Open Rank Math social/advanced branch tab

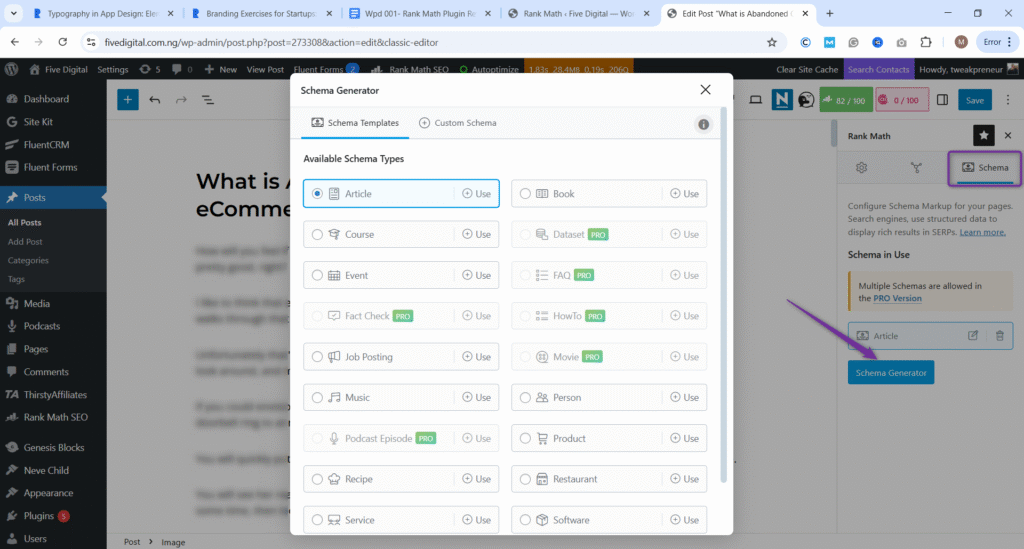click(916, 168)
